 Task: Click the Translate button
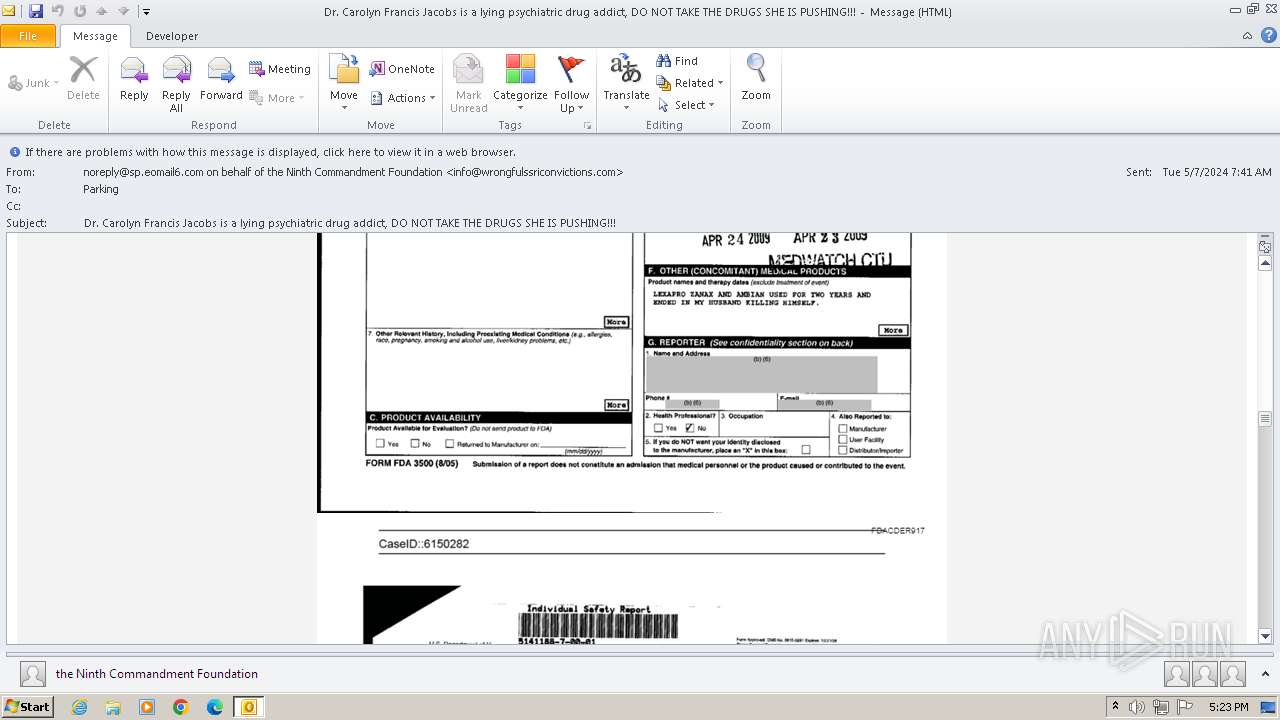626,84
